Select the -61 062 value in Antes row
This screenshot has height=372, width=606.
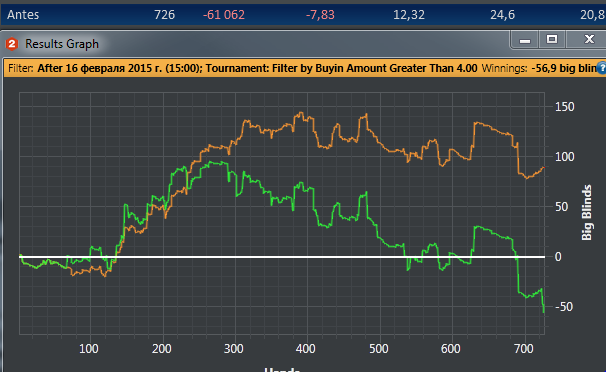tap(224, 15)
